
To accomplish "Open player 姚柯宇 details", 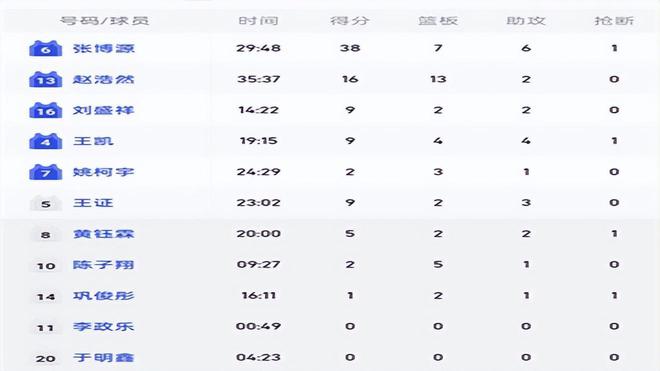I will (x=104, y=172).
